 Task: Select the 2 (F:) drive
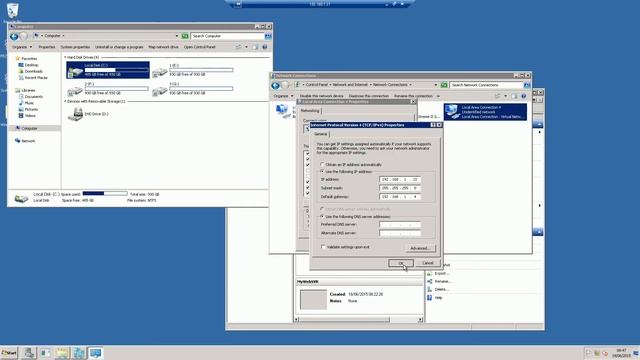[x=108, y=89]
